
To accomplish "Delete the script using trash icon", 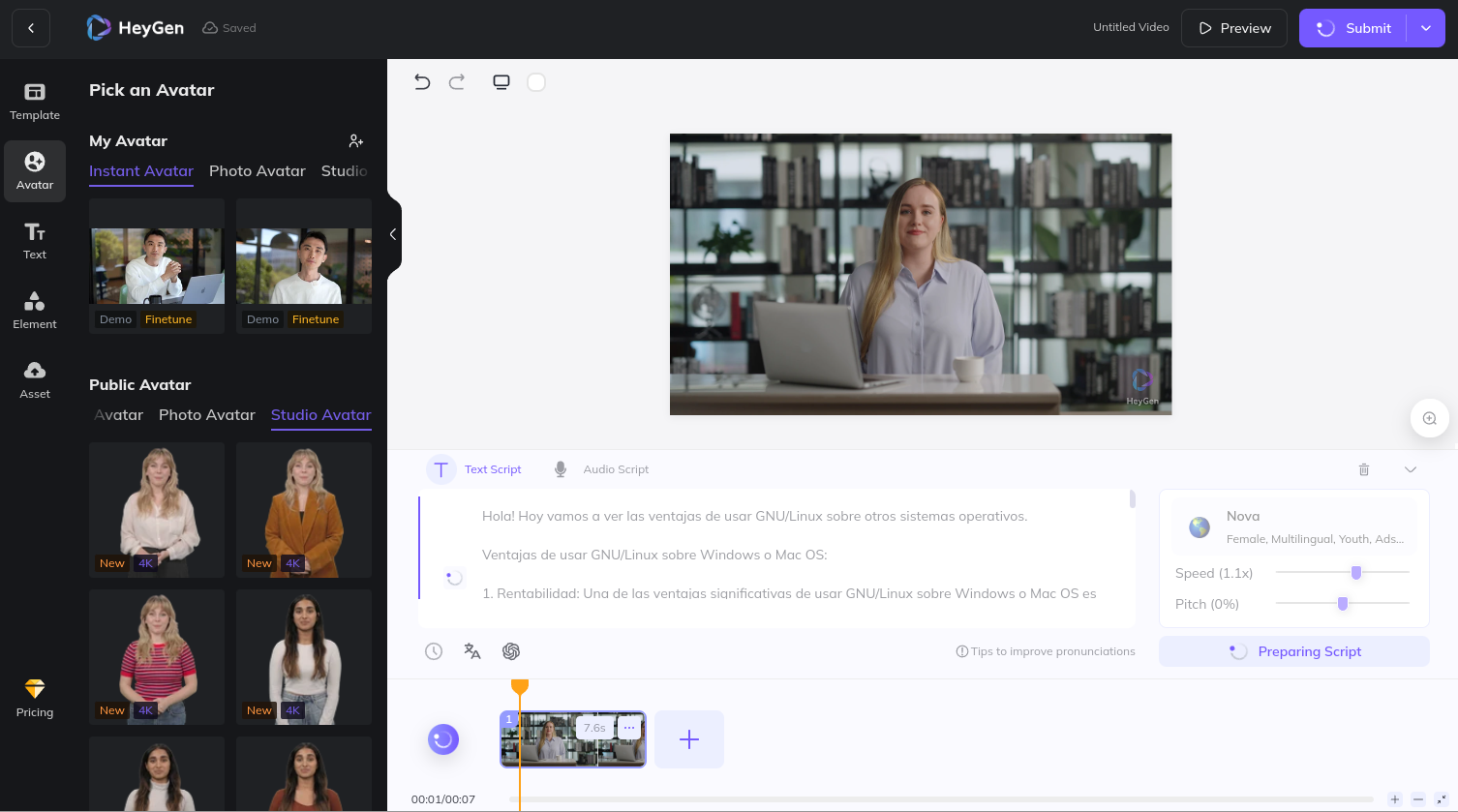I will pos(1364,469).
